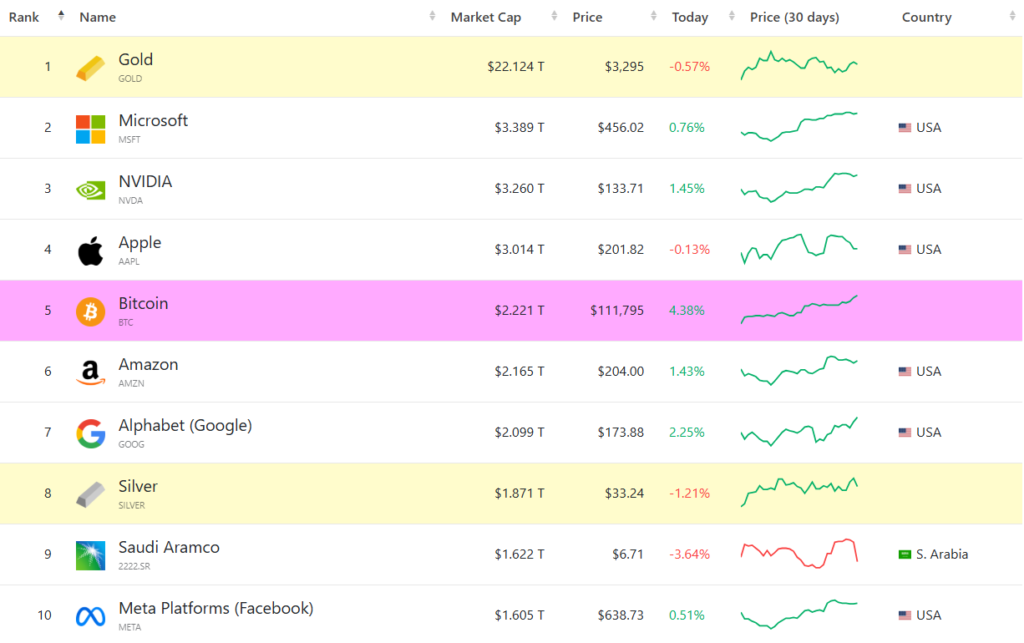
Task: Sort table by Rank column header
Action: click(24, 17)
